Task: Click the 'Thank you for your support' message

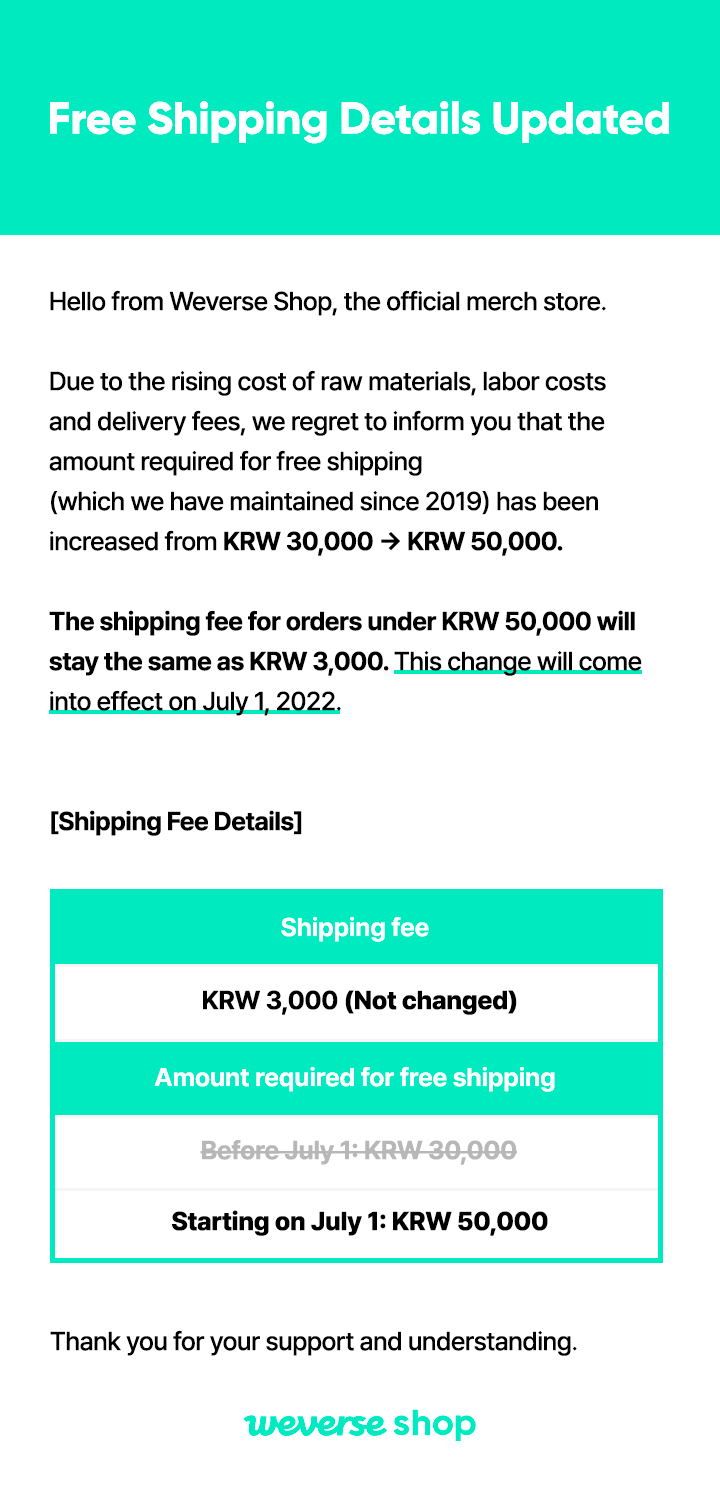Action: (313, 1340)
